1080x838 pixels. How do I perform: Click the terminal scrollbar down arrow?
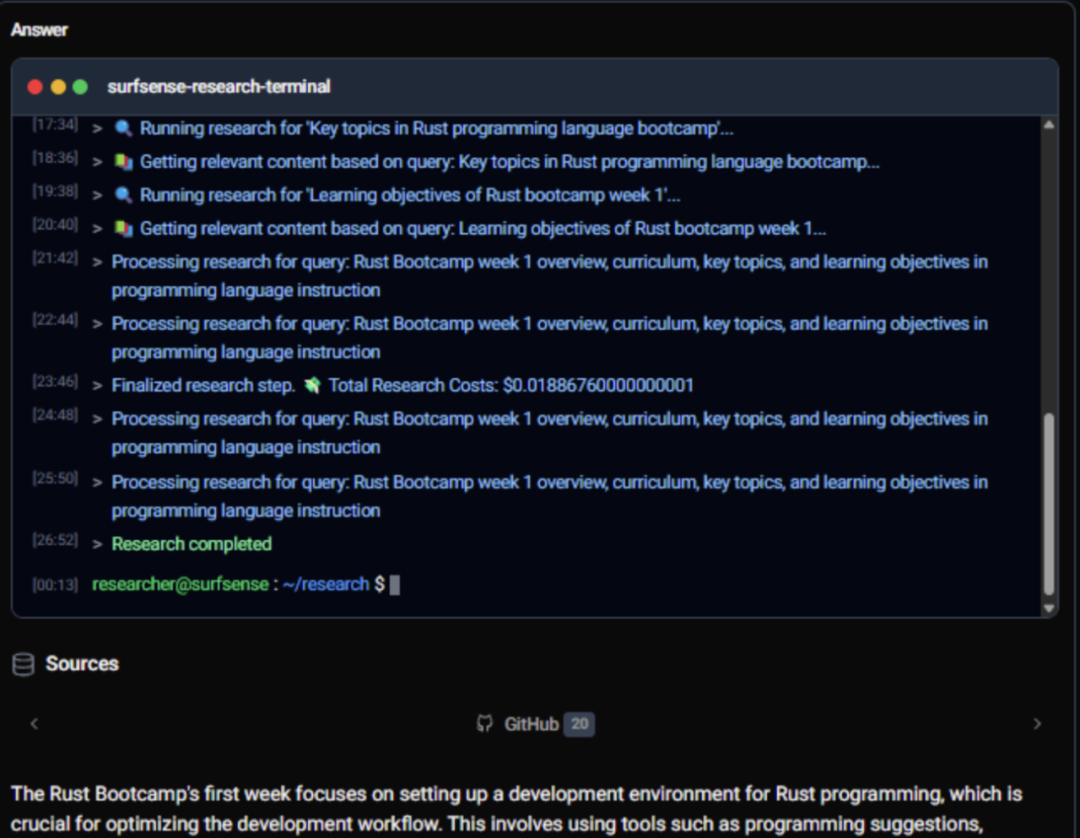1049,608
